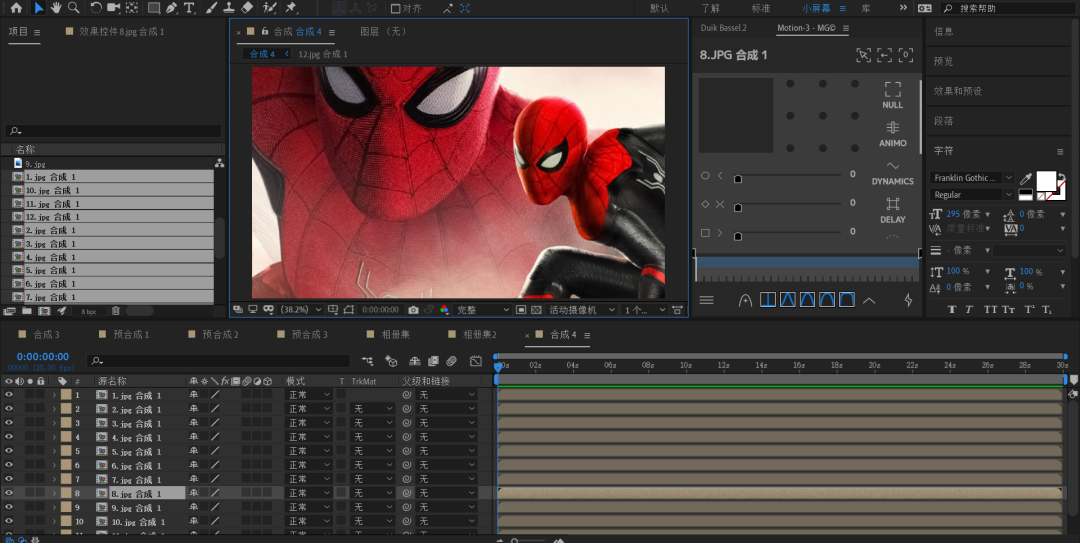Click the Motion-3 NULL tool
The image size is (1080, 543).
pos(893,95)
